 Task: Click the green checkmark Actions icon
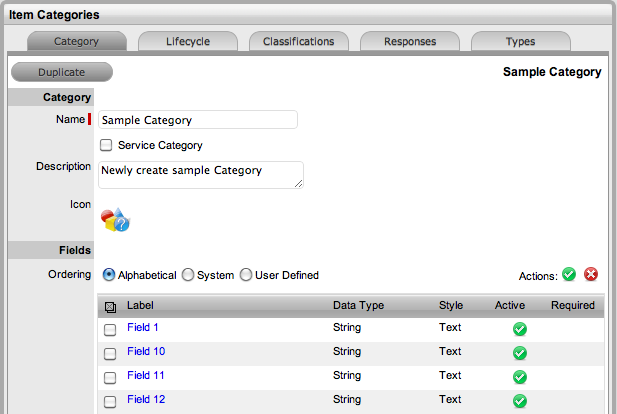pyautogui.click(x=569, y=275)
